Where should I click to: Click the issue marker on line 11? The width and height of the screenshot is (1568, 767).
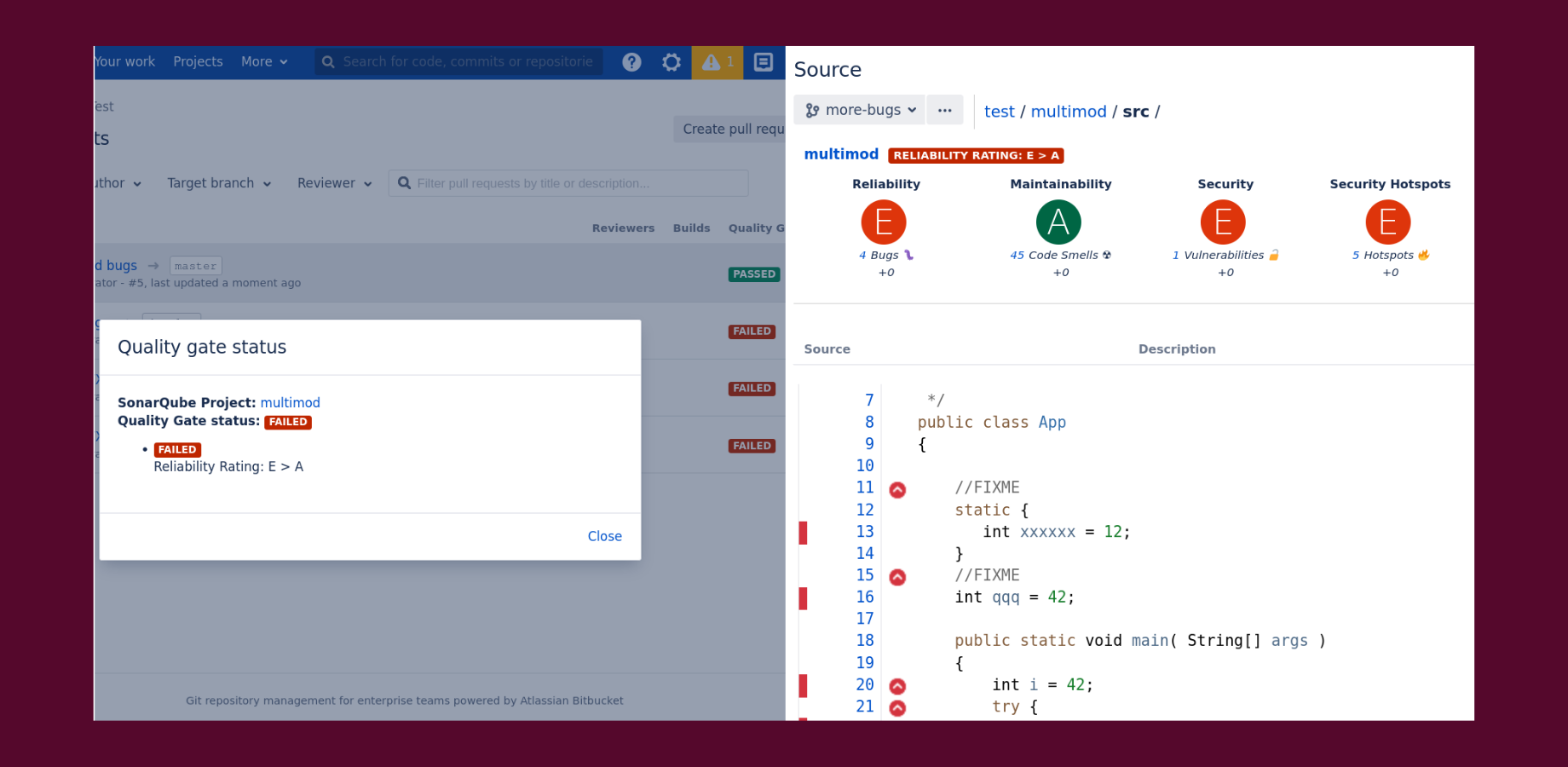[897, 490]
